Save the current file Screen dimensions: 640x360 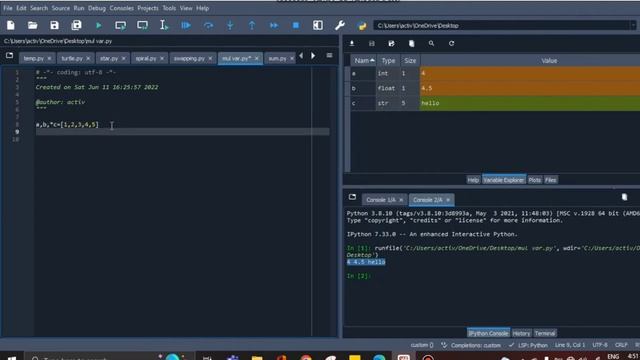point(54,25)
